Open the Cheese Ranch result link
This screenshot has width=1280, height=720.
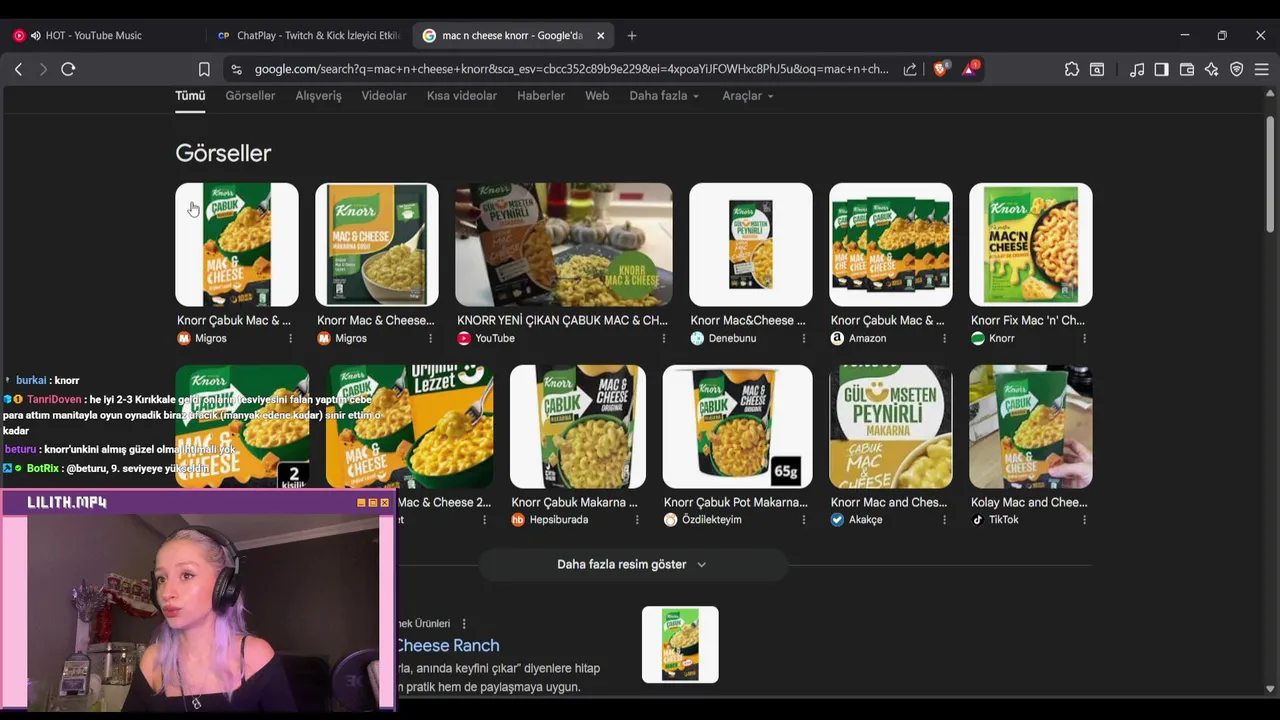[x=448, y=645]
